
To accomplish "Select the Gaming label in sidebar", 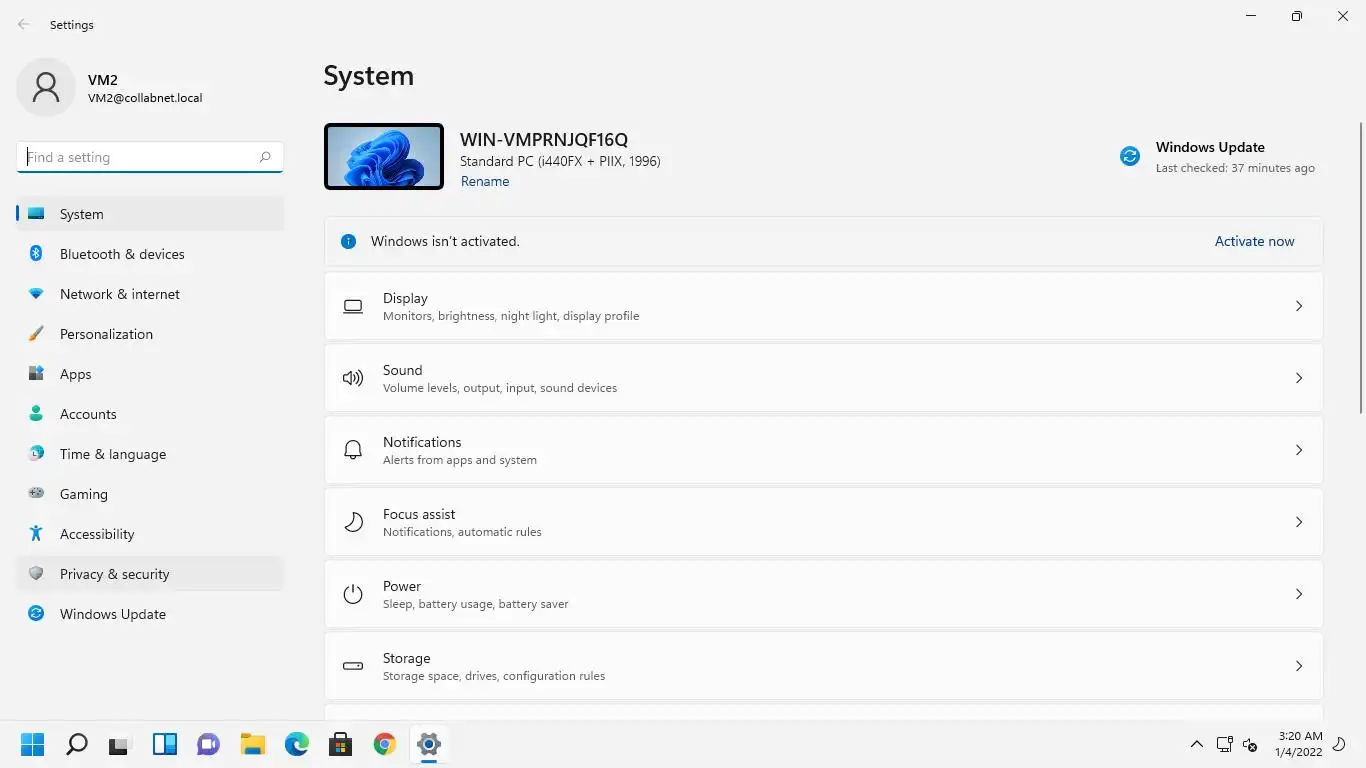I will 84,494.
